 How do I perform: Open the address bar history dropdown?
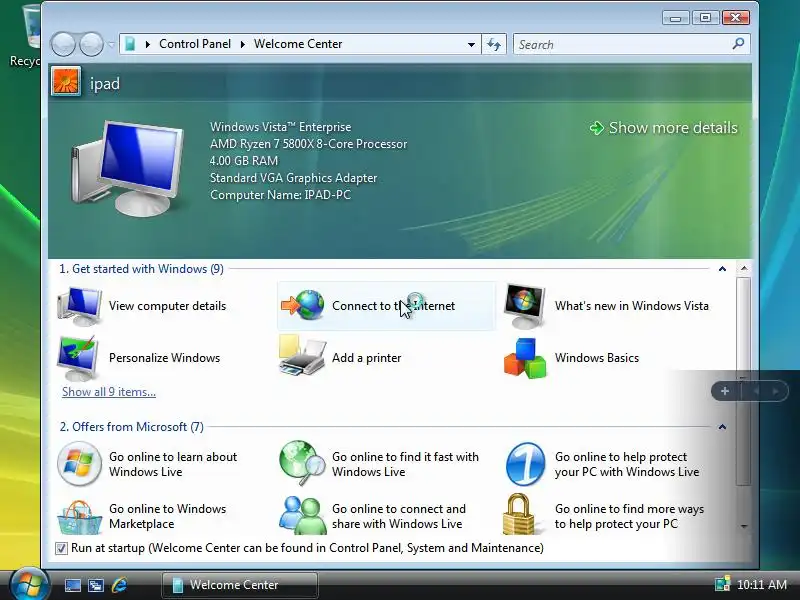[x=471, y=45]
